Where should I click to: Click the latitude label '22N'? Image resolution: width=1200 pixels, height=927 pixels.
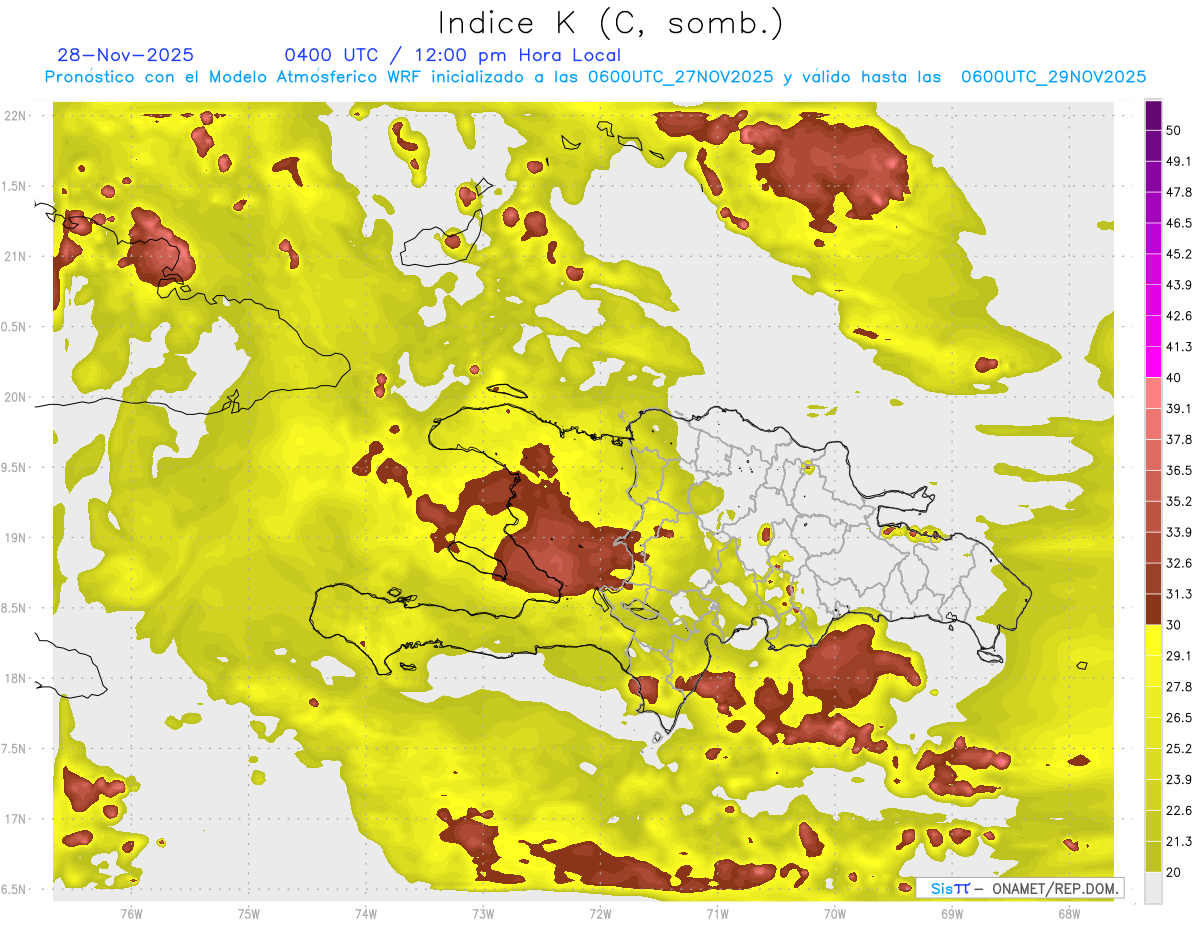[x=16, y=116]
